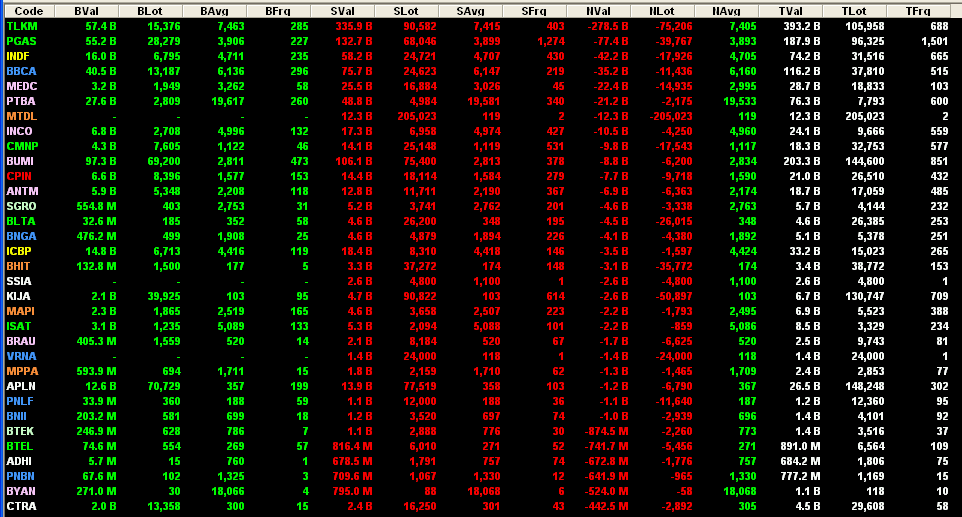Screen dimensions: 962x517
Task: Select the BNII stock code
Action: tap(17, 416)
